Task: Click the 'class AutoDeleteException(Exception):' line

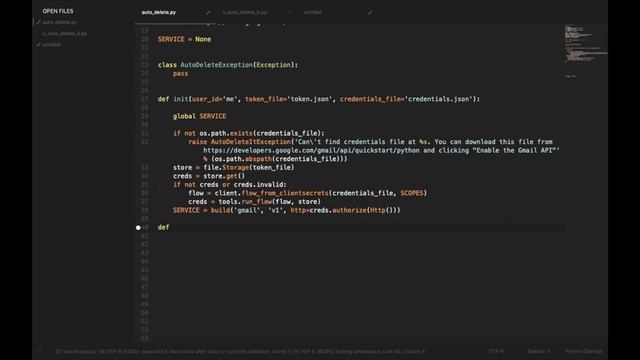Action: coord(228,65)
